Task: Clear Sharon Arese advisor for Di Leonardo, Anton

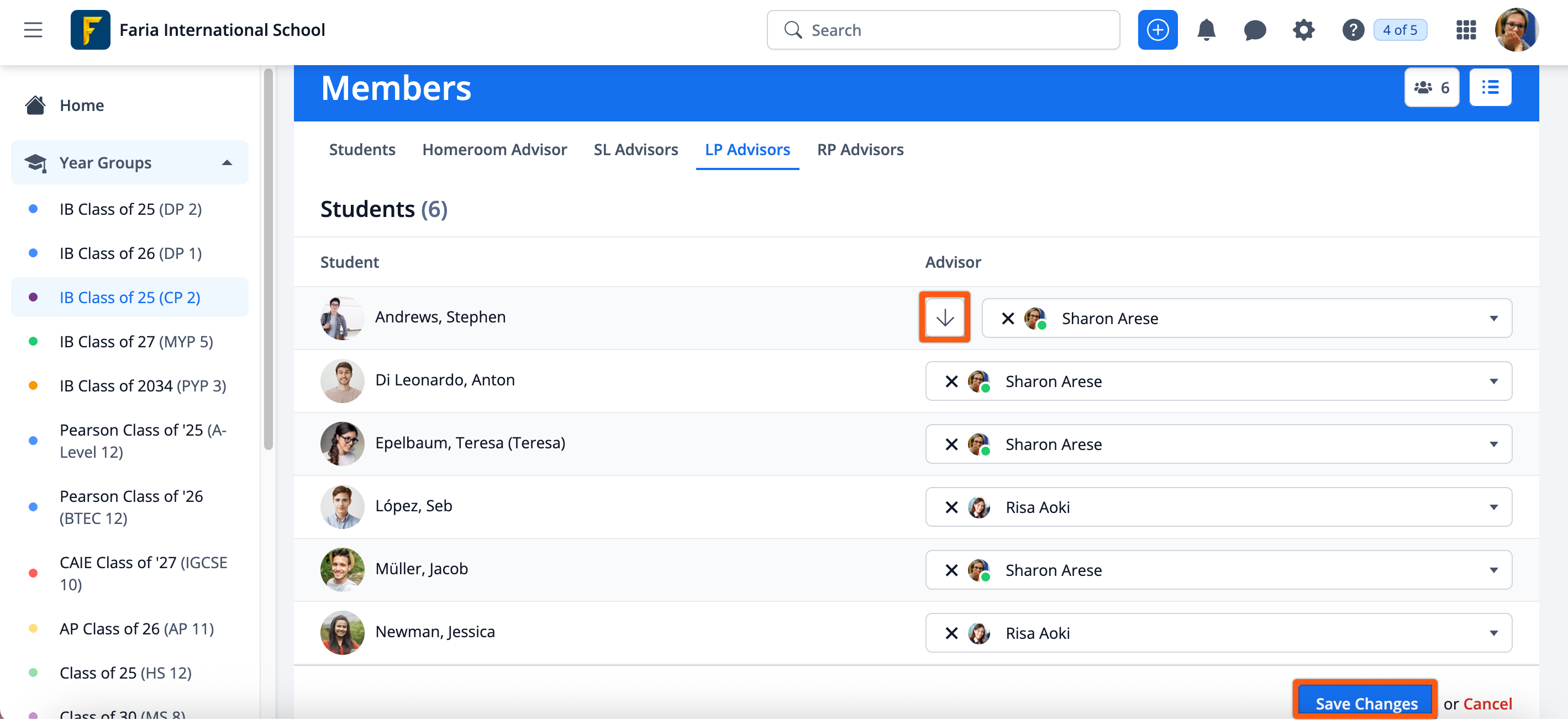Action: click(x=951, y=382)
